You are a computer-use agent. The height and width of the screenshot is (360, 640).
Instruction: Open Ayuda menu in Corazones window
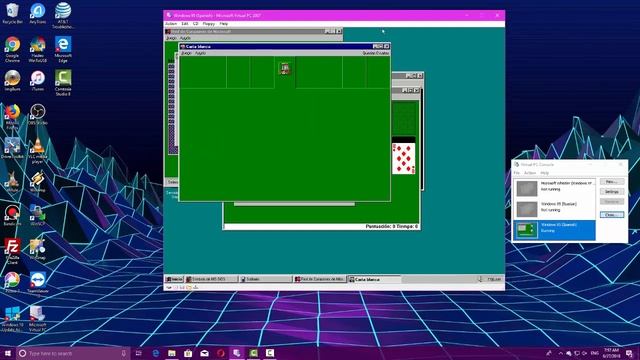(x=185, y=38)
